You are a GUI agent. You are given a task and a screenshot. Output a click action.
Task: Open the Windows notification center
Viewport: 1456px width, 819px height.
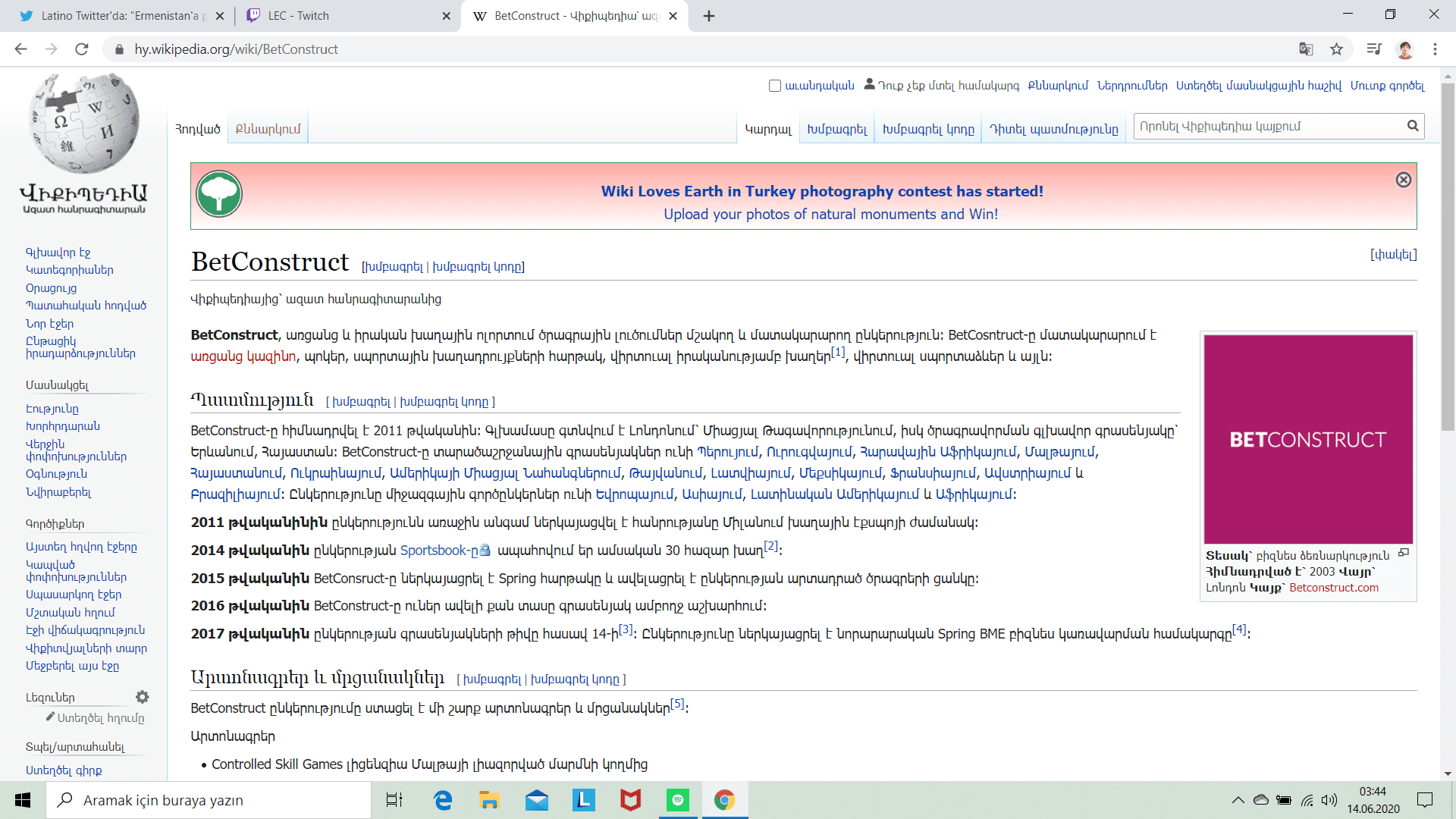point(1425,800)
